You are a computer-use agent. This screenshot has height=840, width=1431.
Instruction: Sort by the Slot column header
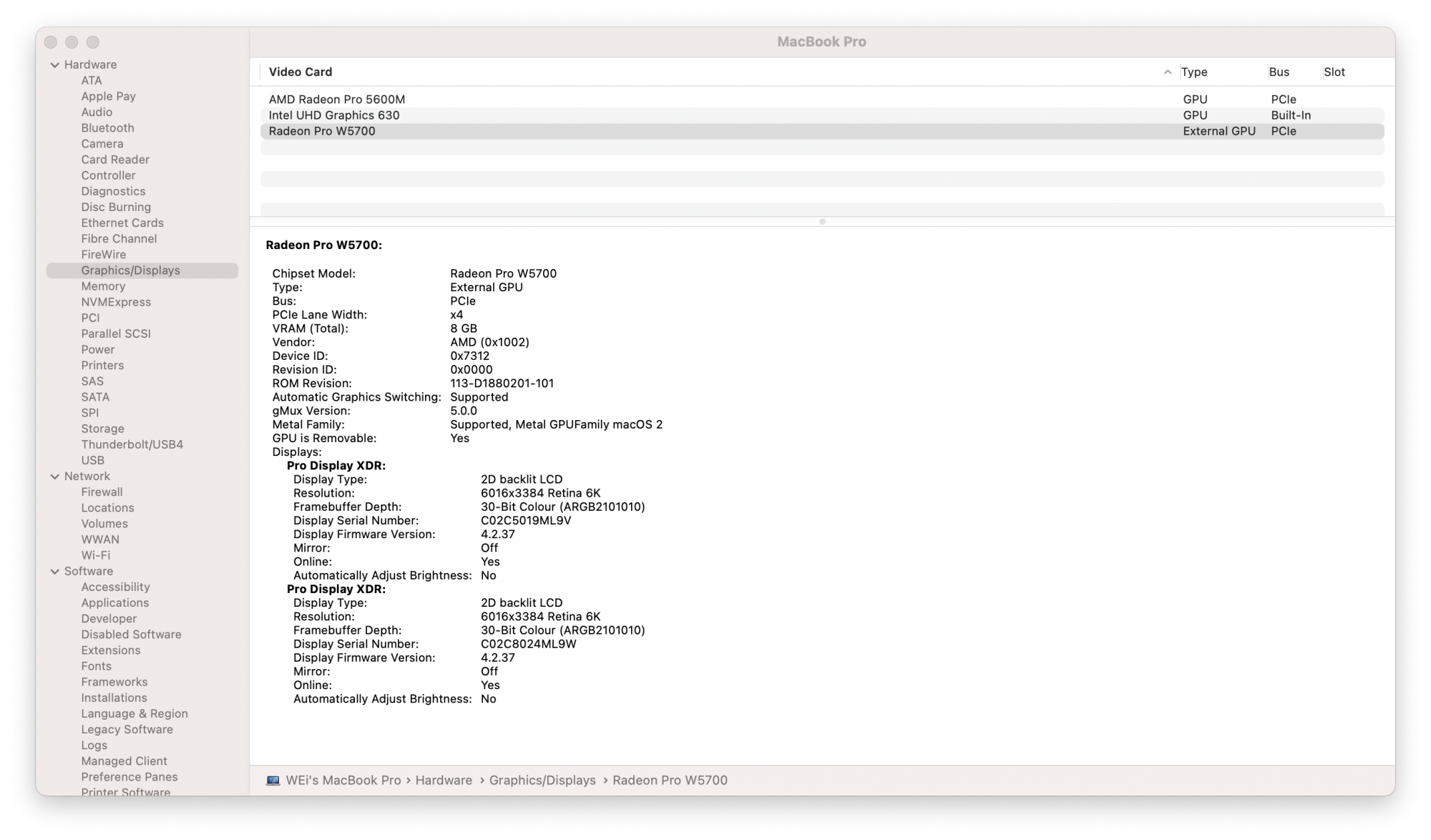1334,72
